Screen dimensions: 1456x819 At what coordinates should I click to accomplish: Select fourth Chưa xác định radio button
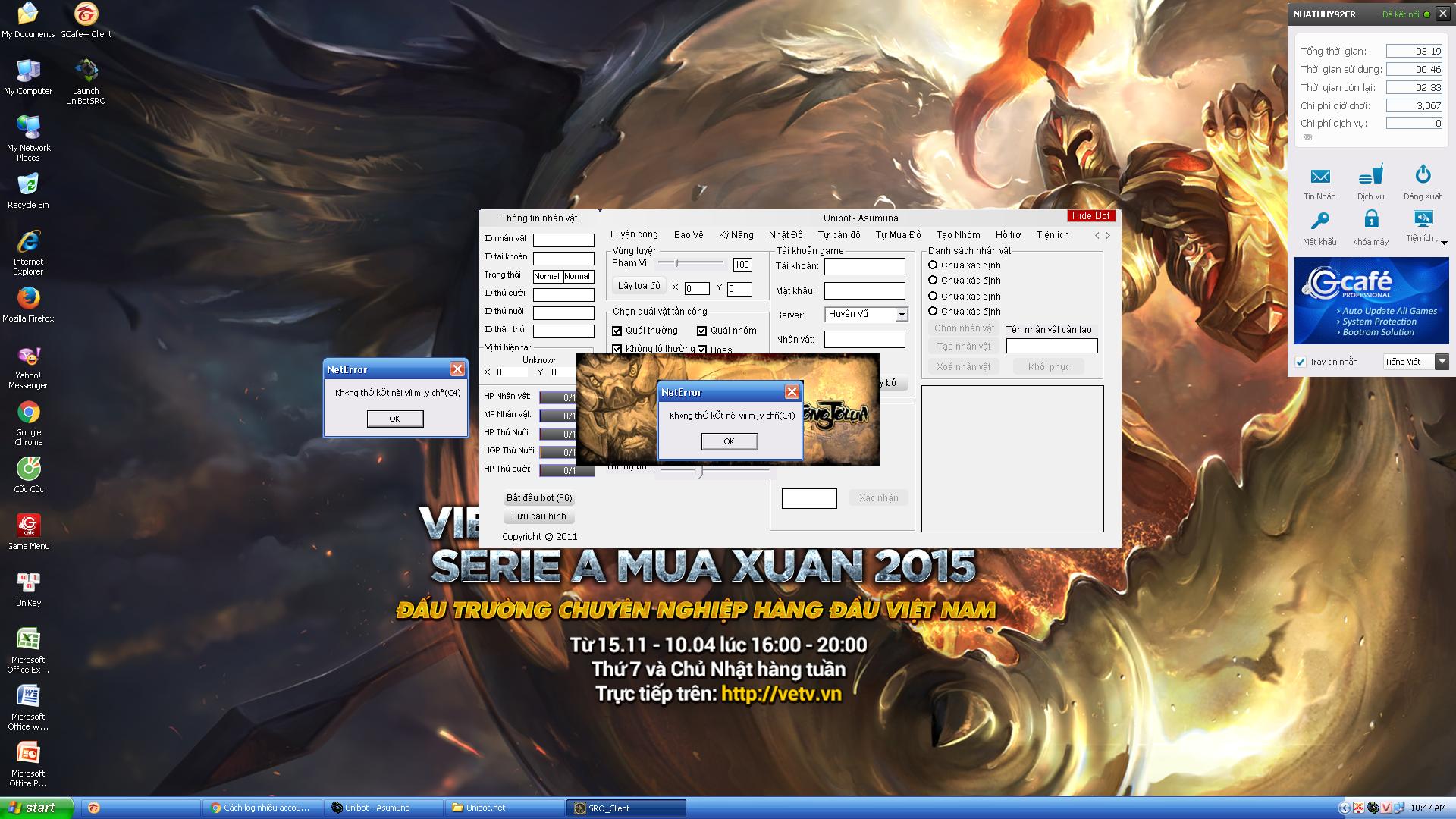click(x=933, y=311)
